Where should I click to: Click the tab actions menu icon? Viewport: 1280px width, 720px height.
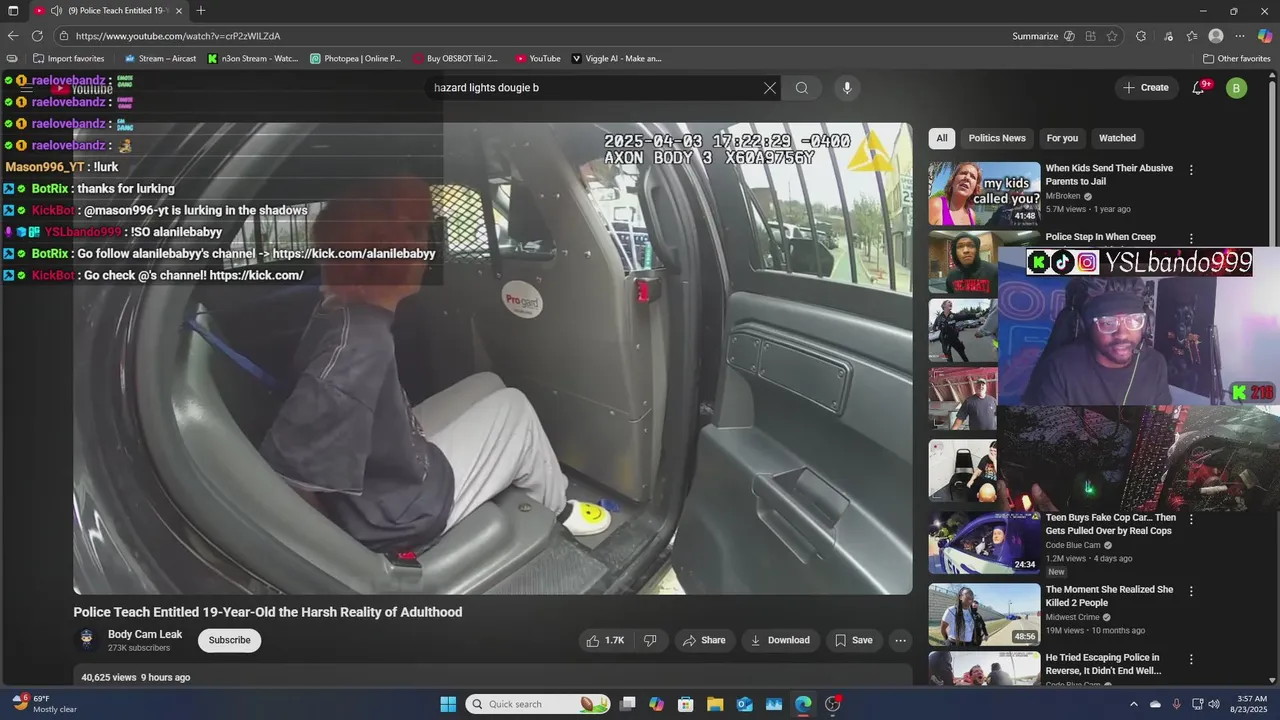(13, 11)
